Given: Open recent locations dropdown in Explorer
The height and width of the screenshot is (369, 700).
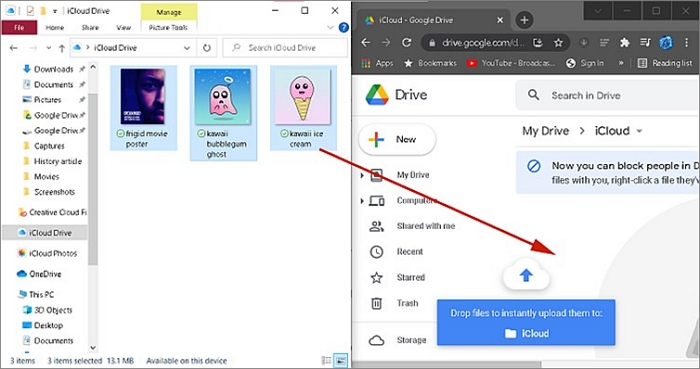Looking at the screenshot, I should coord(49,48).
